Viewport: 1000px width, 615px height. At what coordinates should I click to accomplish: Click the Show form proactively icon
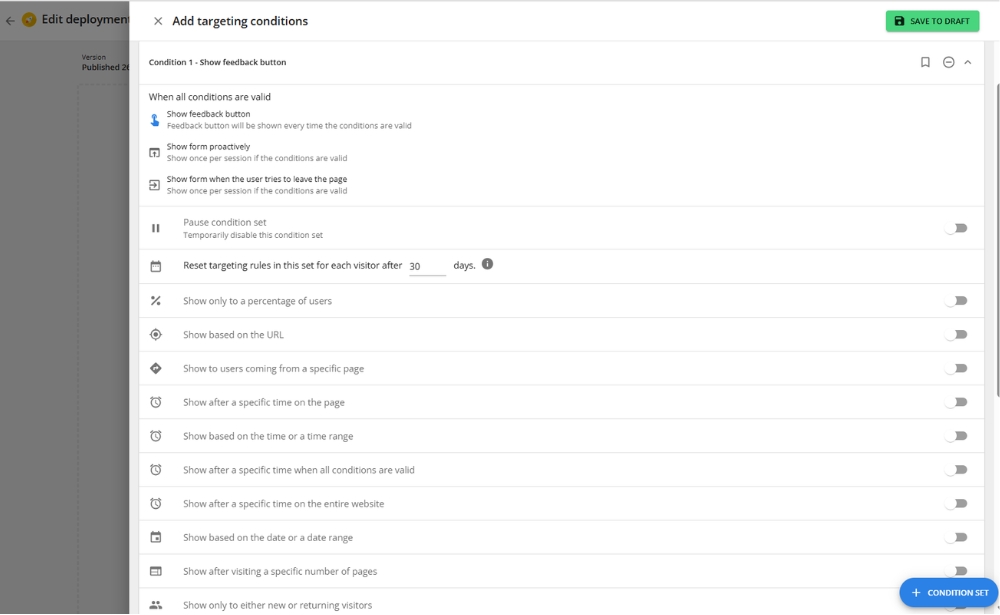click(155, 150)
